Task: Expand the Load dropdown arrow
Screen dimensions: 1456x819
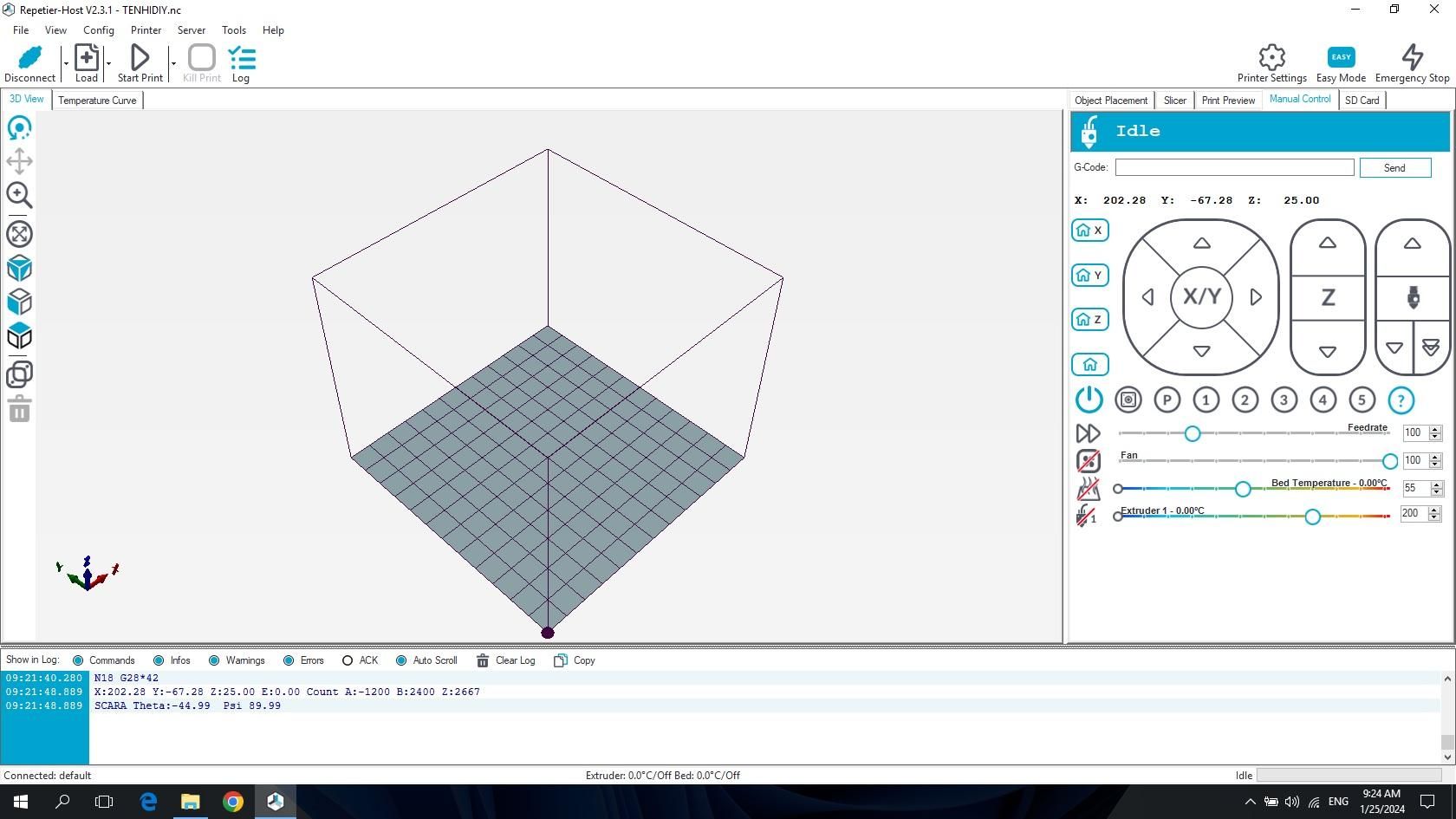Action: click(108, 63)
